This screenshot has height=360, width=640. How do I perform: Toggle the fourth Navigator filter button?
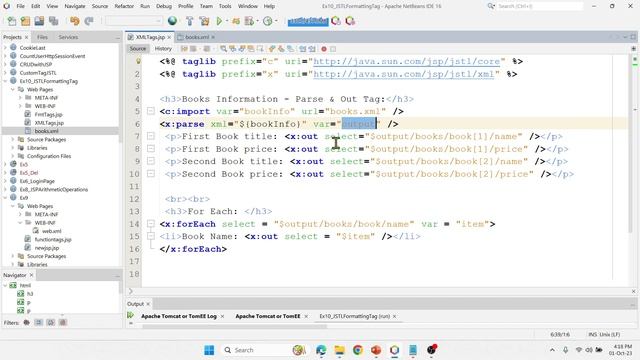pos(63,322)
